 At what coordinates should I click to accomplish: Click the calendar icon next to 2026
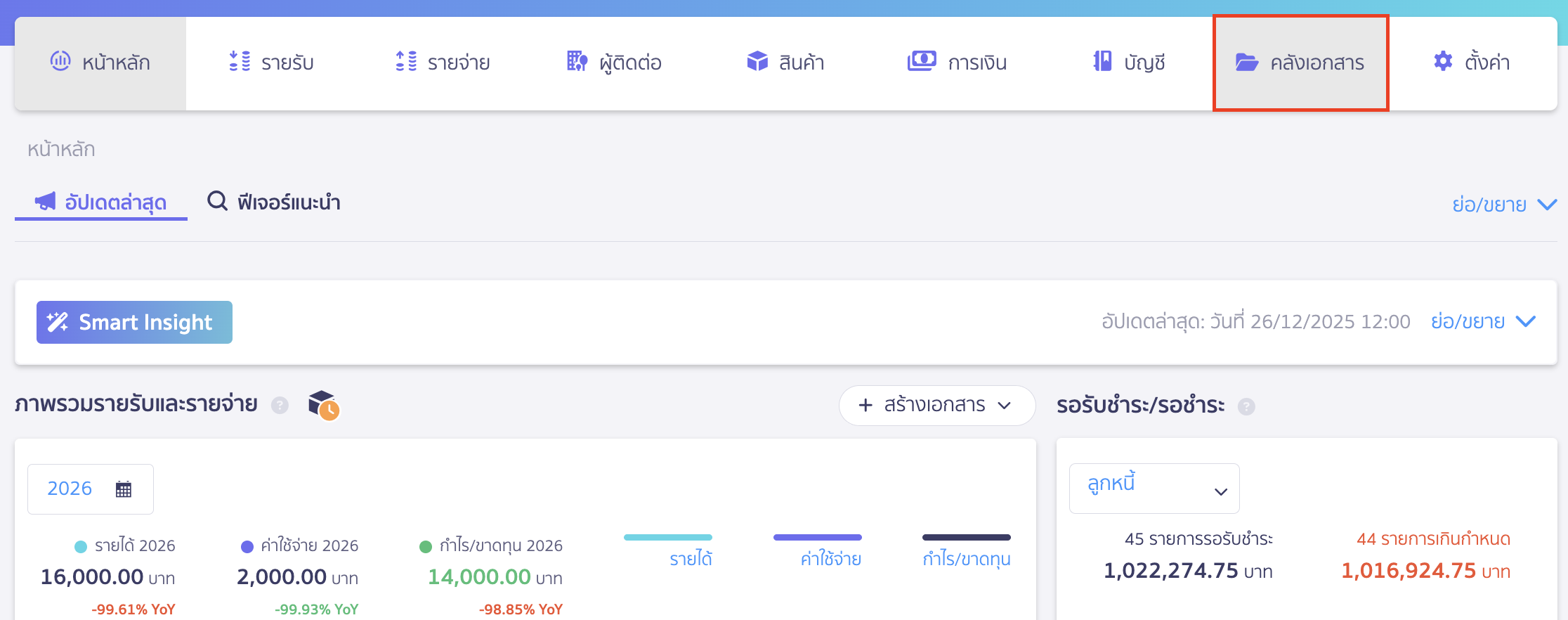click(x=124, y=489)
